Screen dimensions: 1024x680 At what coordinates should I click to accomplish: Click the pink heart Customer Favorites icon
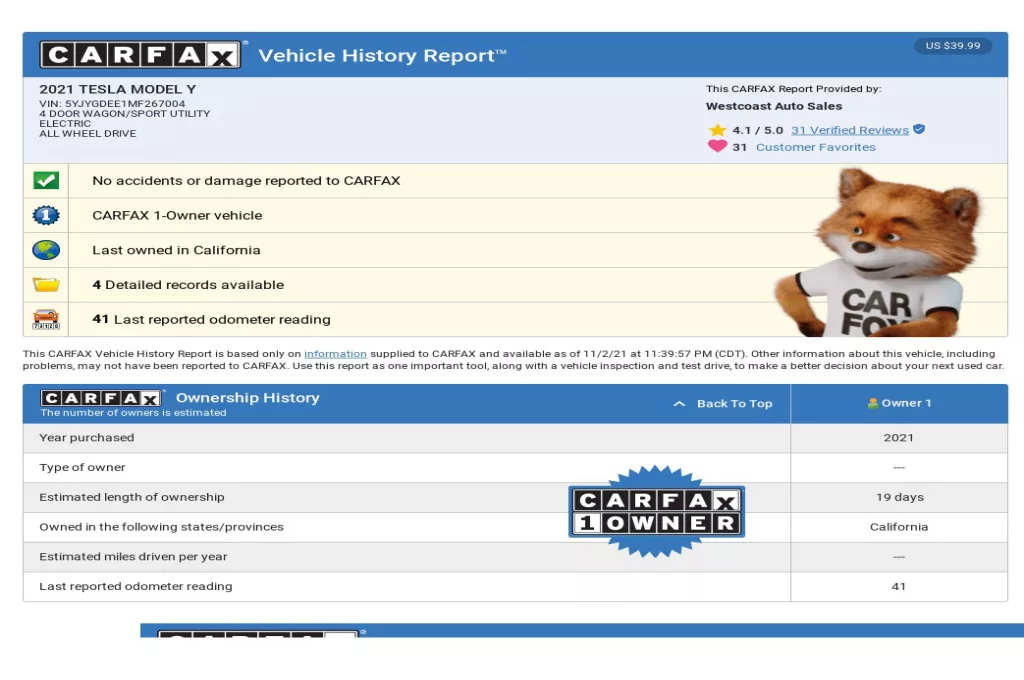coord(717,147)
